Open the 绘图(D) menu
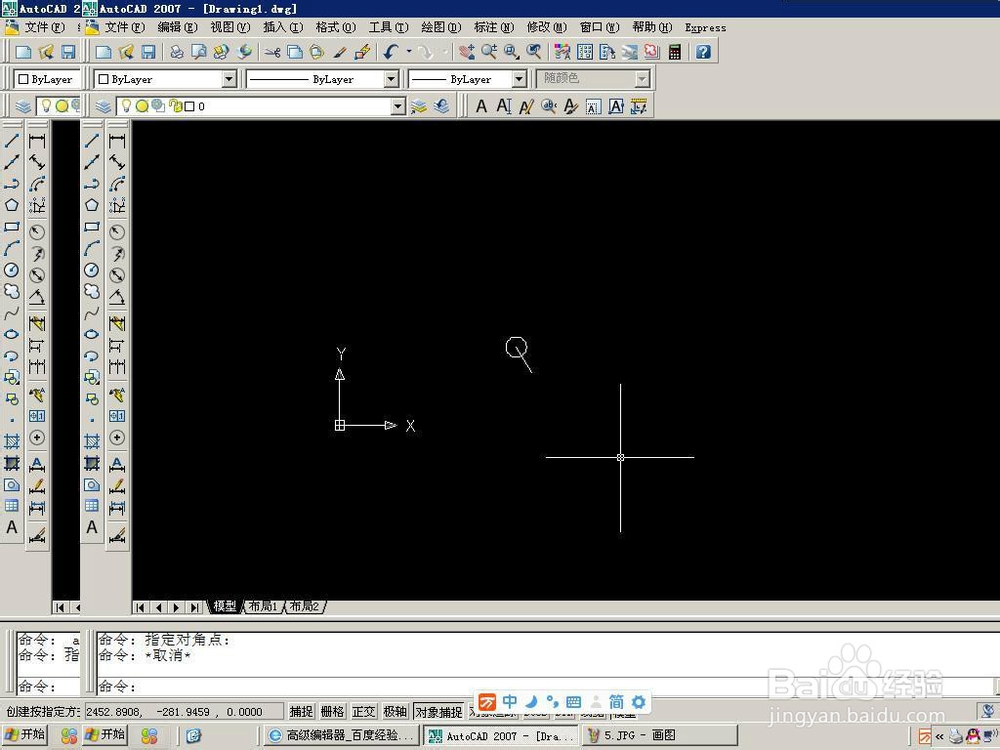 441,27
